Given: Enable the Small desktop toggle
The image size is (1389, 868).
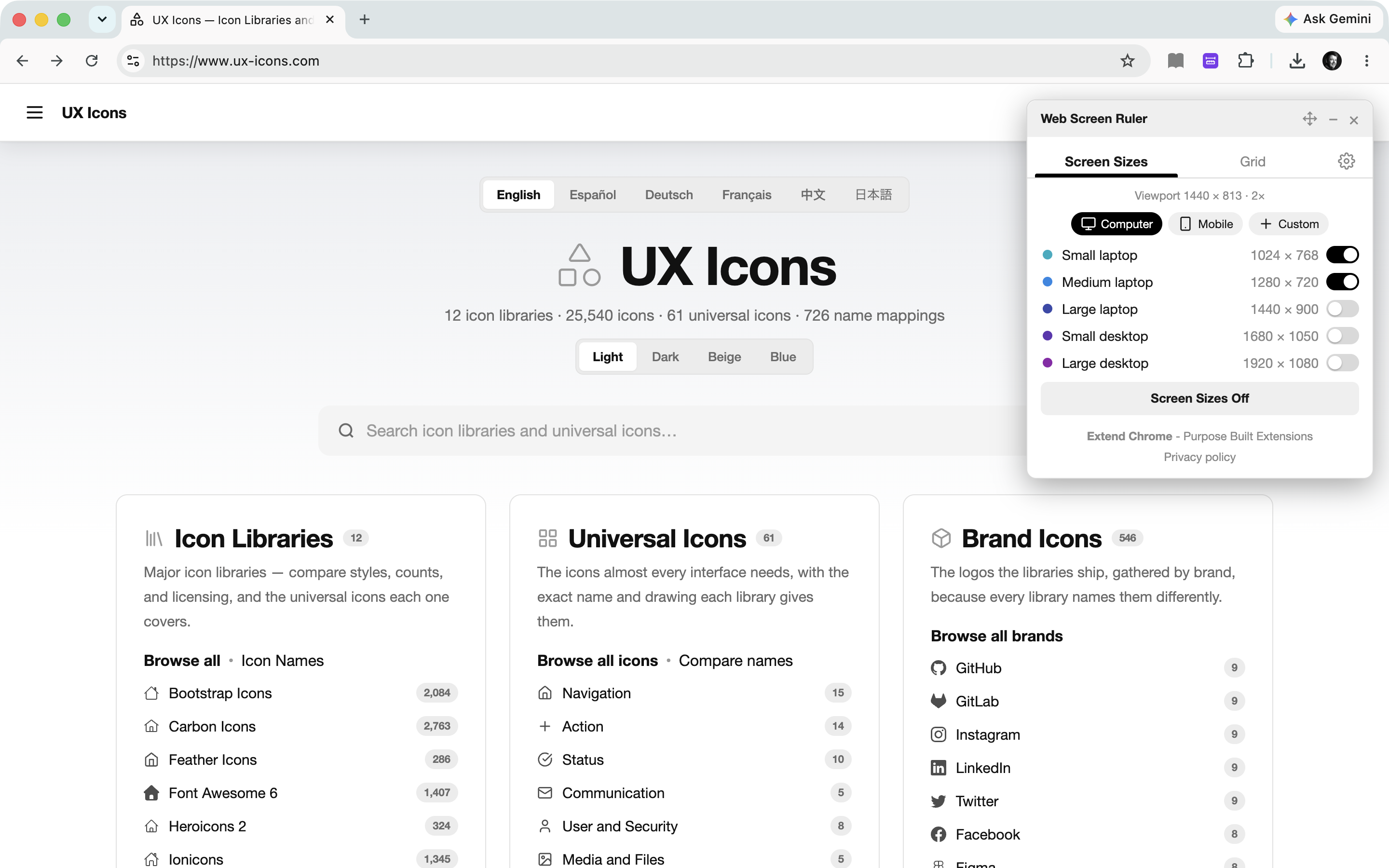Looking at the screenshot, I should [x=1342, y=336].
